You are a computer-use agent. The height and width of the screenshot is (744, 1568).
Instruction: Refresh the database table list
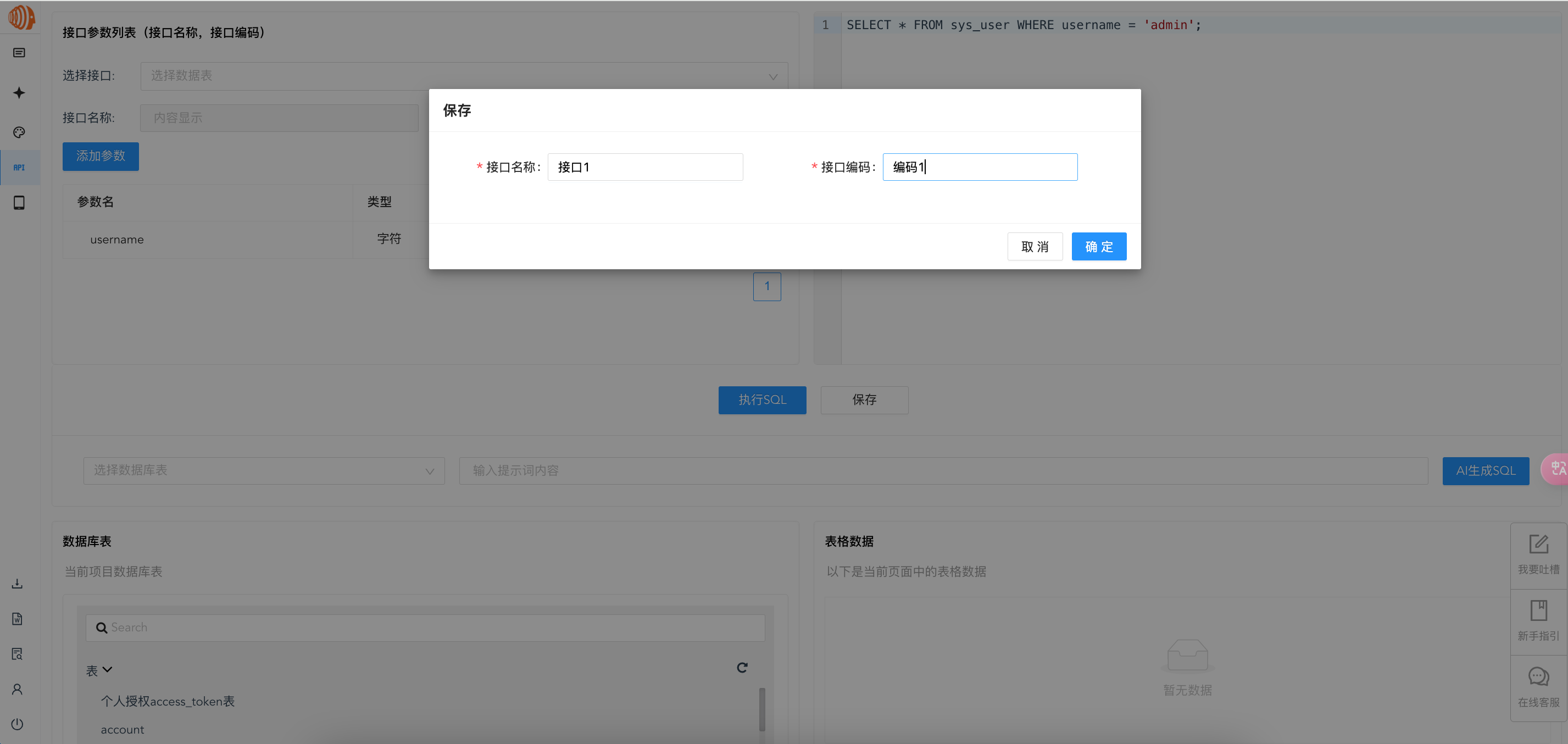[x=742, y=667]
